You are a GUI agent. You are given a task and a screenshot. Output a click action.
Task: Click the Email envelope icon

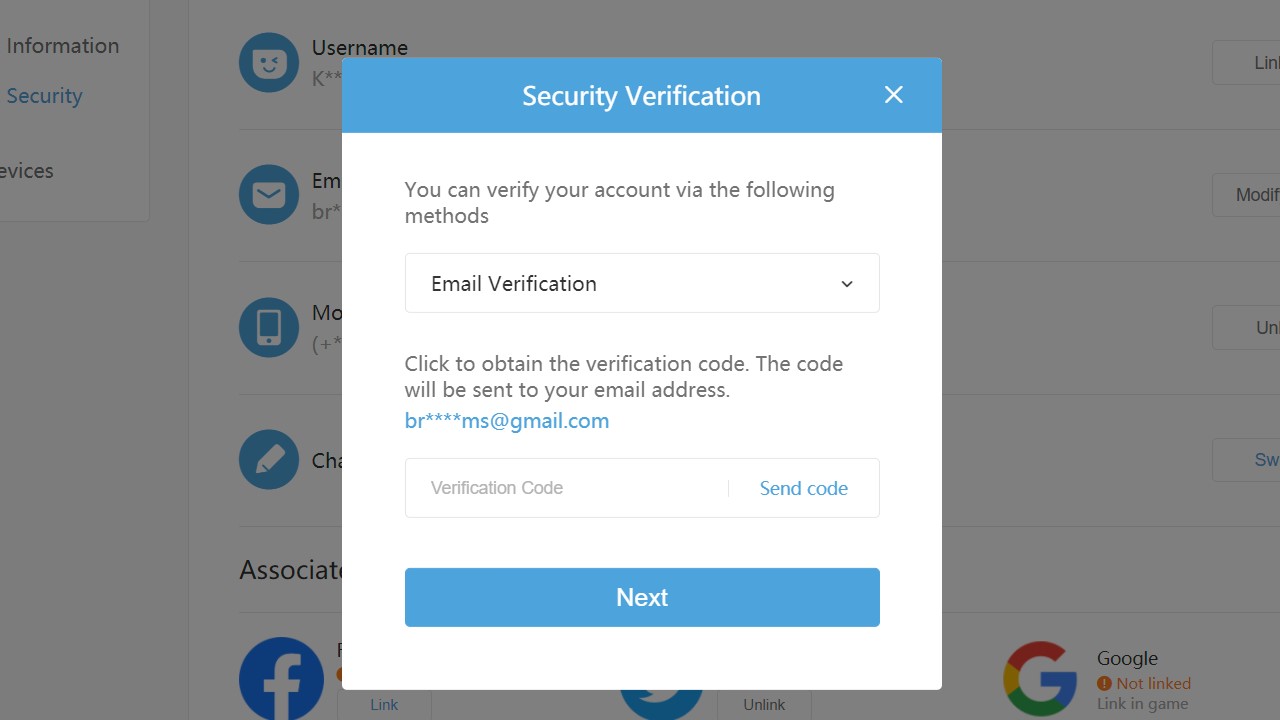[x=269, y=194]
